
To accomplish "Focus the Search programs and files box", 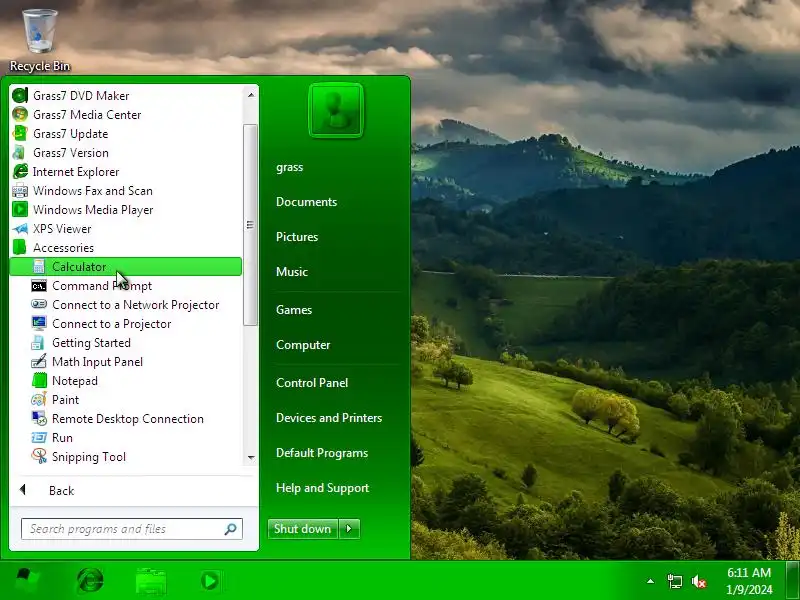I will click(132, 529).
